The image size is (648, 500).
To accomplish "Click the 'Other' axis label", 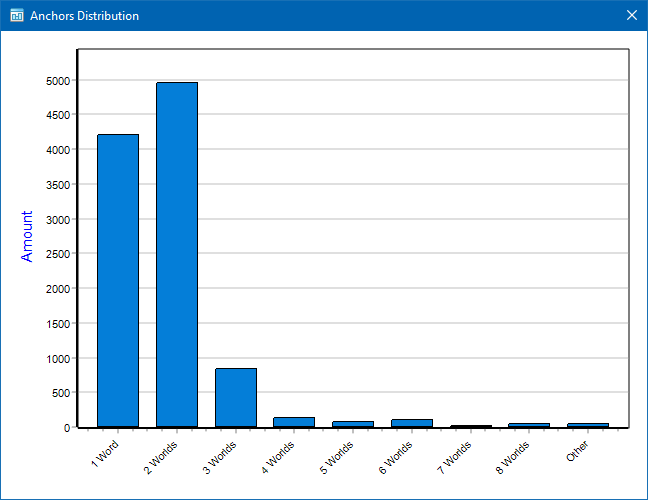I will tap(577, 451).
